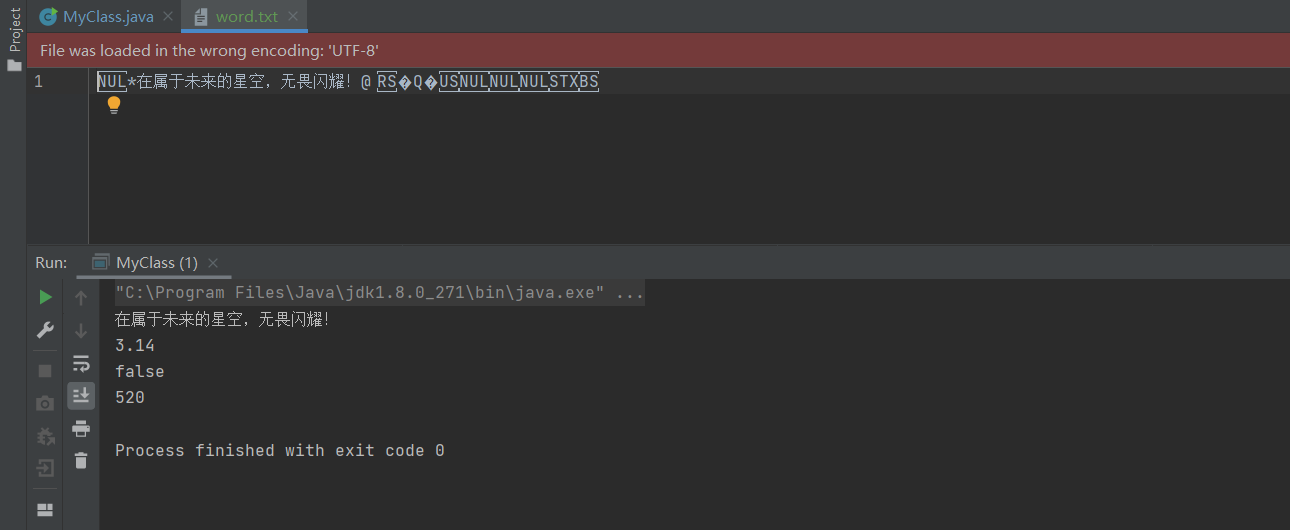Screen dimensions: 1290x530
Task: Select the word.txt editor tab
Action: (246, 17)
